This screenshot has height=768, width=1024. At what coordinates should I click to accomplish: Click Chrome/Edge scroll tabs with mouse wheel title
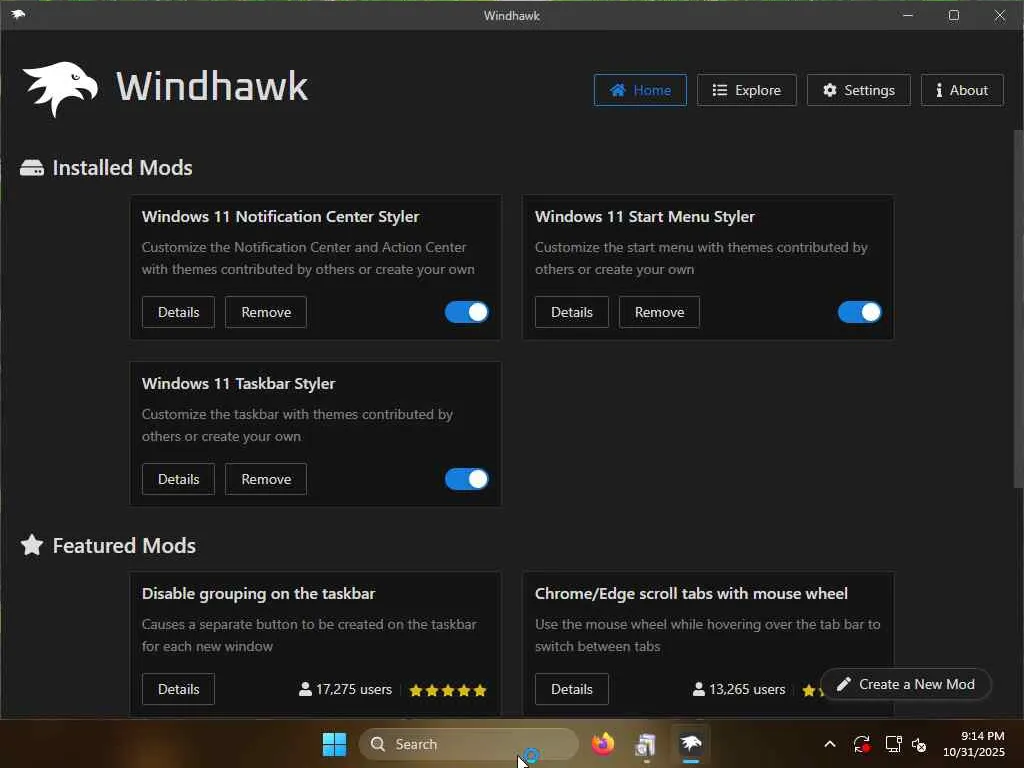[x=691, y=594]
